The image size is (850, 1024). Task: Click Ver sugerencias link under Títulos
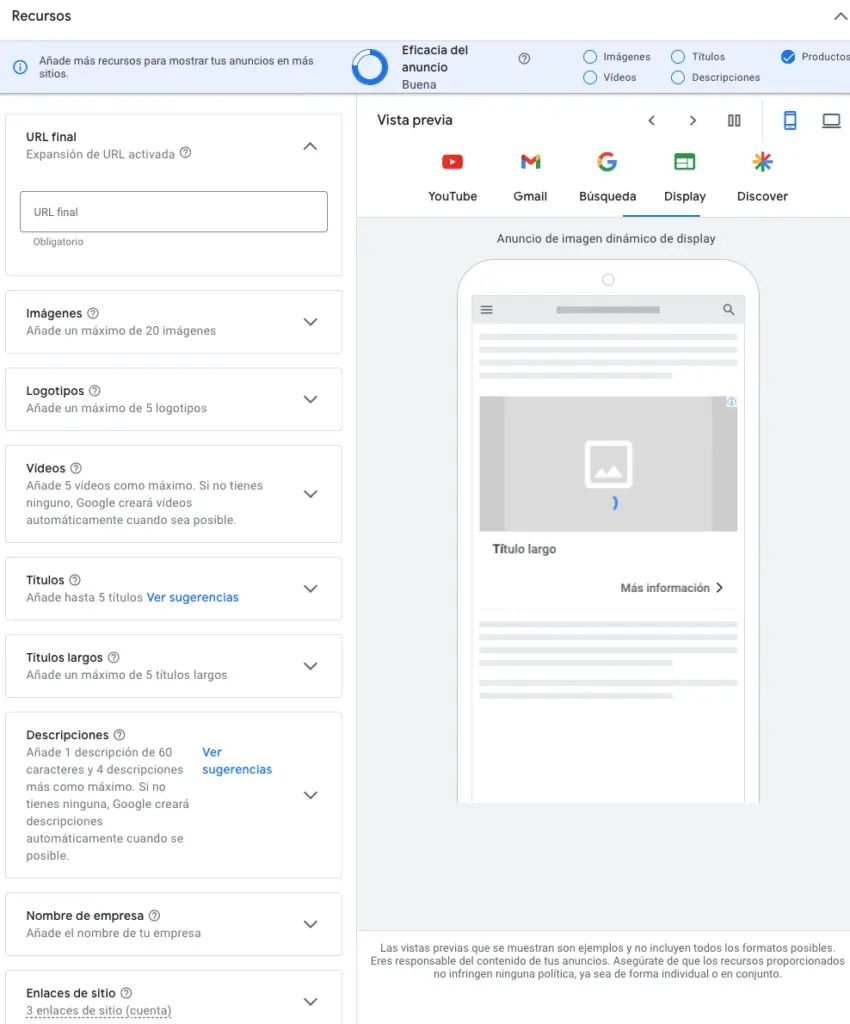[x=193, y=597]
